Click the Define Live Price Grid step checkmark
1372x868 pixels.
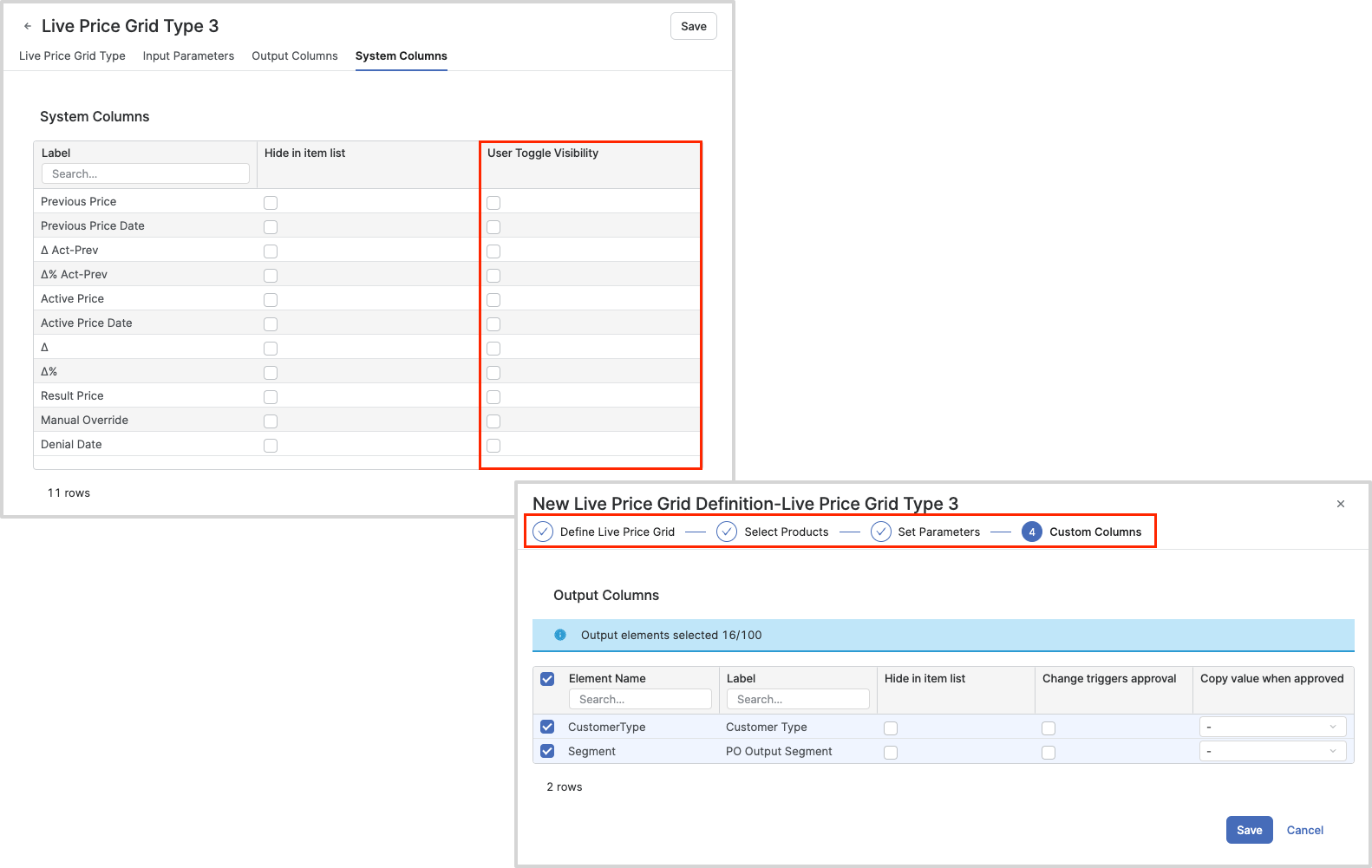(543, 532)
